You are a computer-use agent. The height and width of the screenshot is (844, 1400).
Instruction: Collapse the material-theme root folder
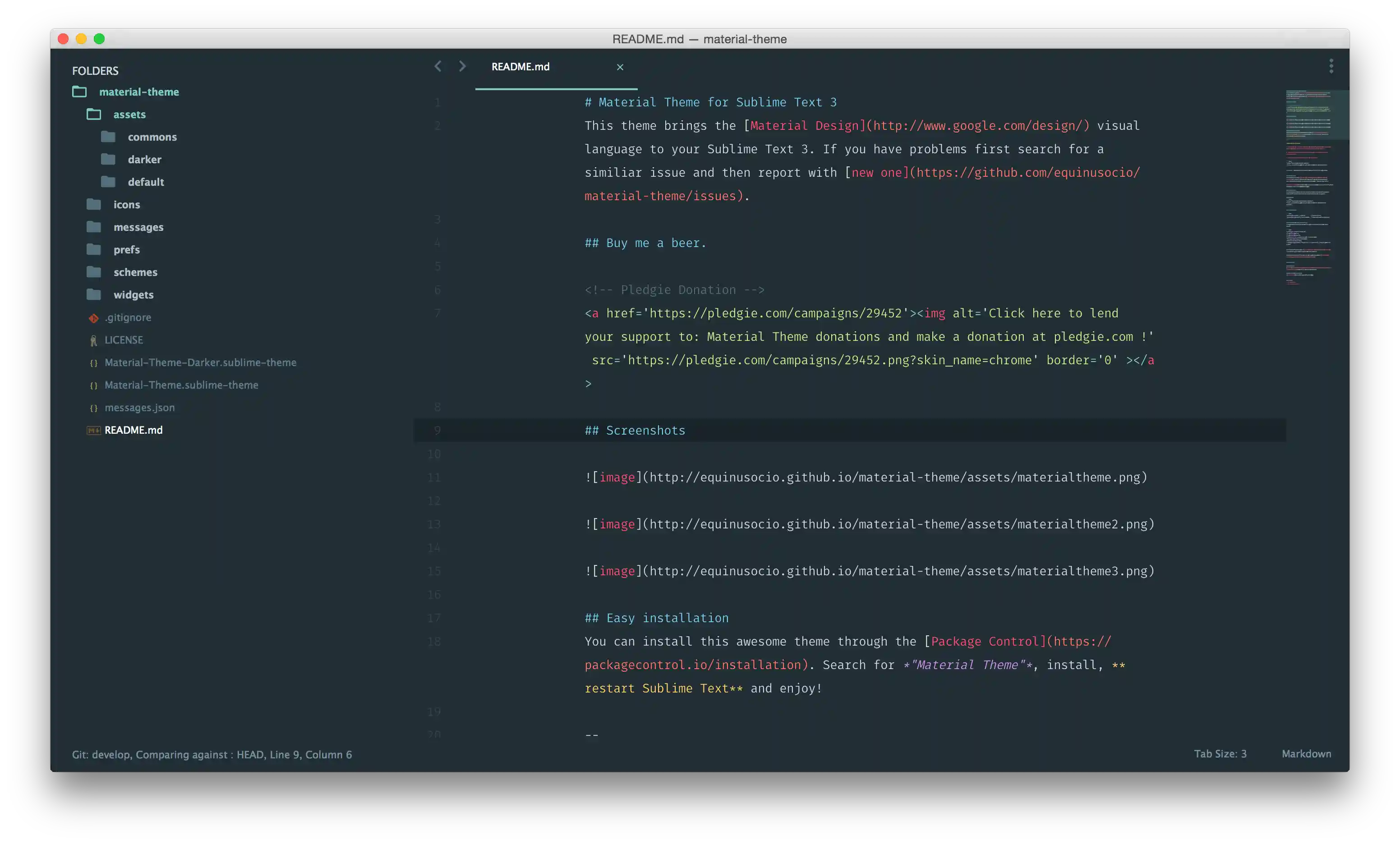[x=79, y=92]
